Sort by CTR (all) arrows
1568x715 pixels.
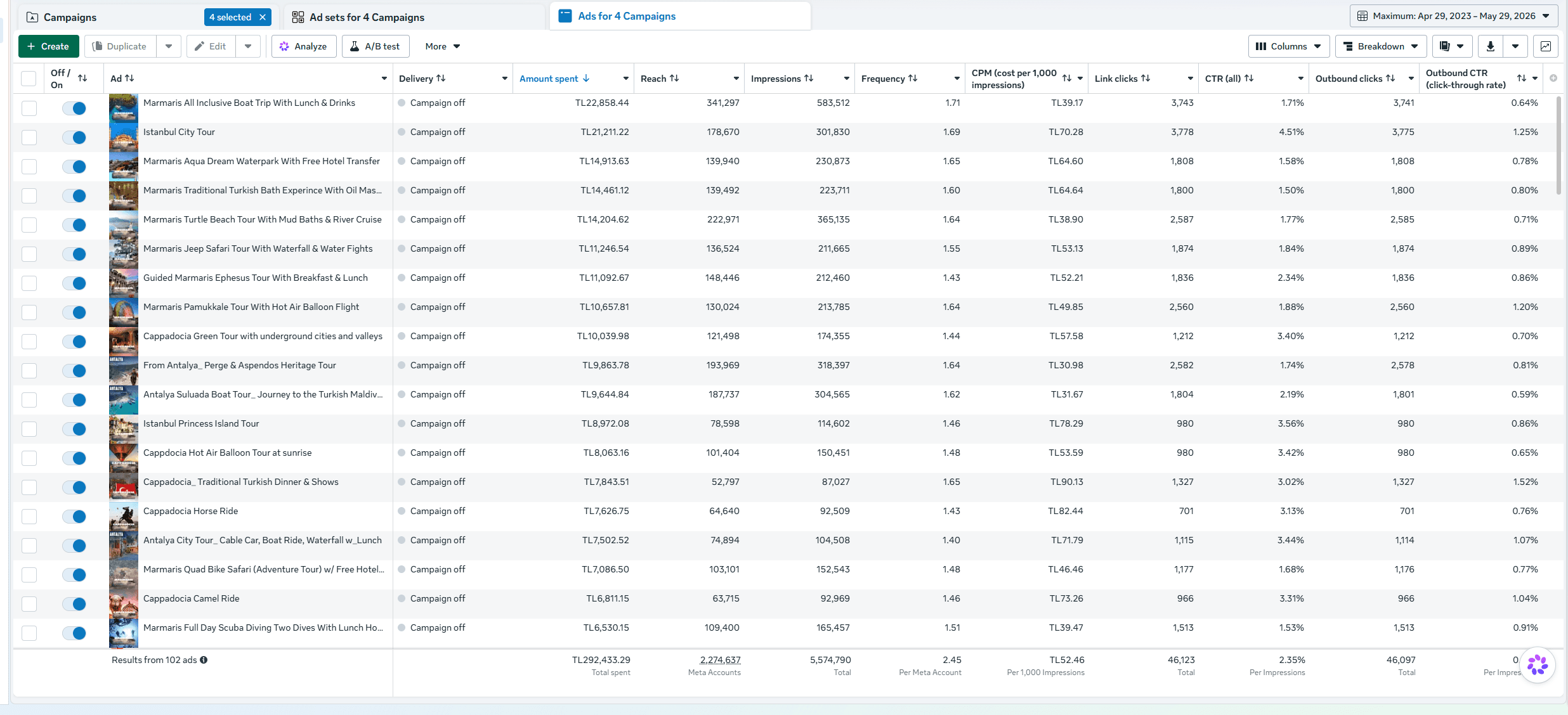tap(1249, 78)
